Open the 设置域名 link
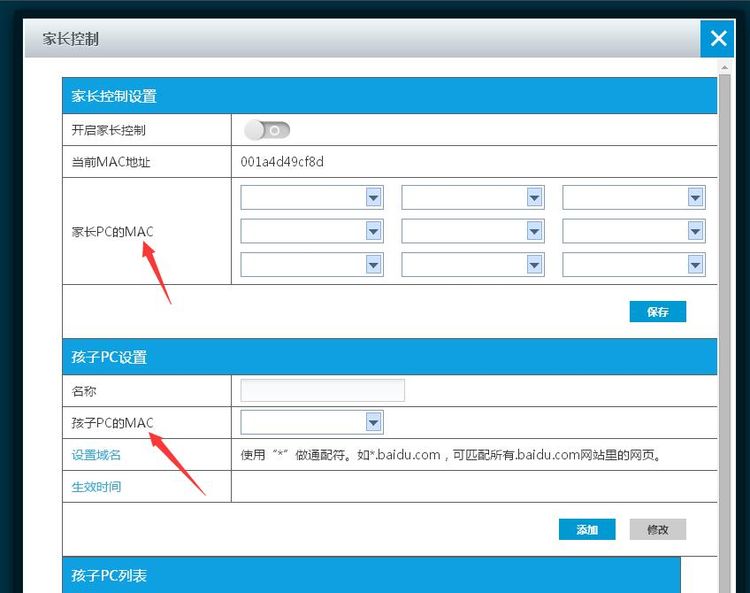 (96, 455)
